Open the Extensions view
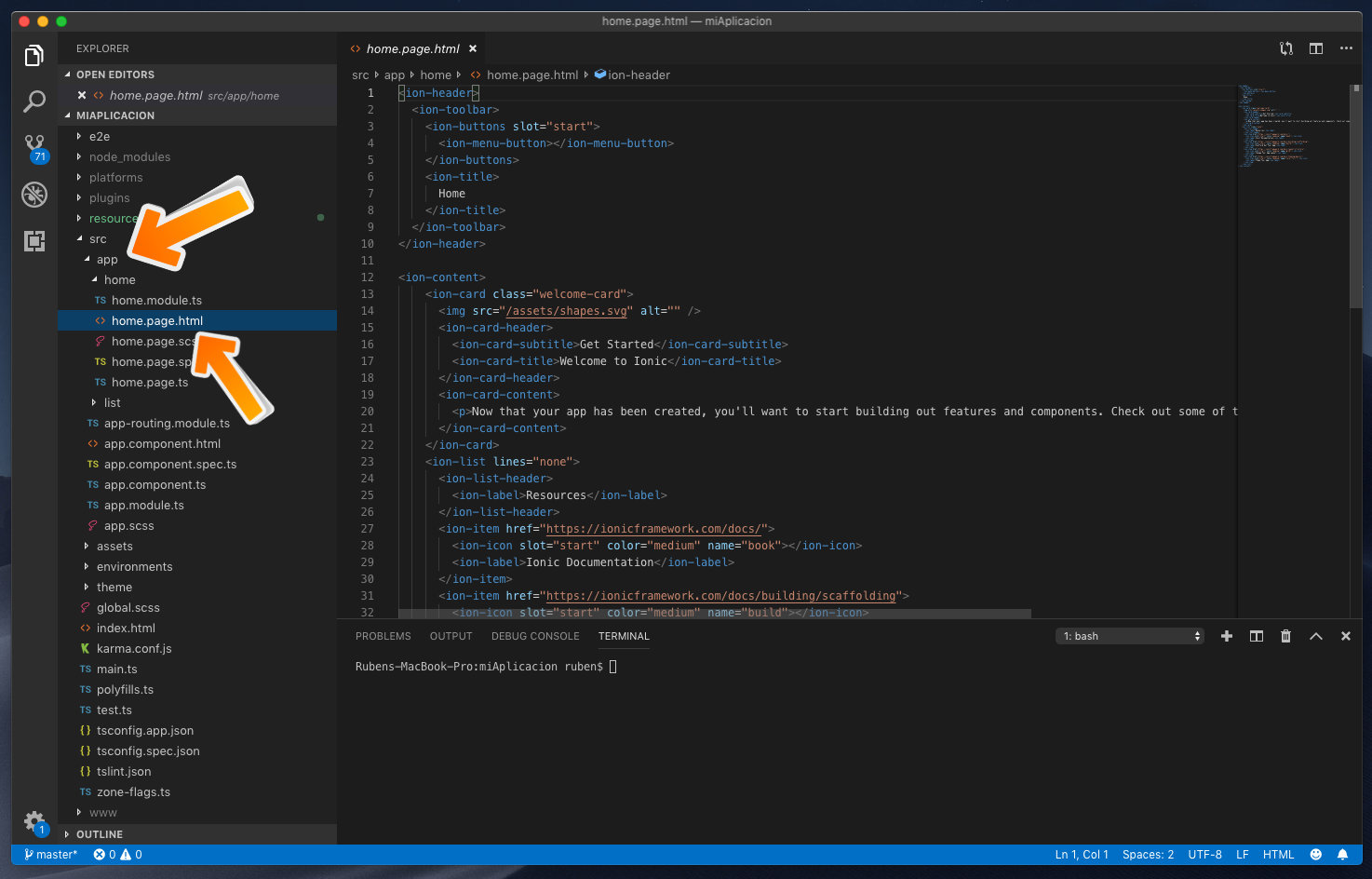This screenshot has height=879, width=1372. click(34, 241)
